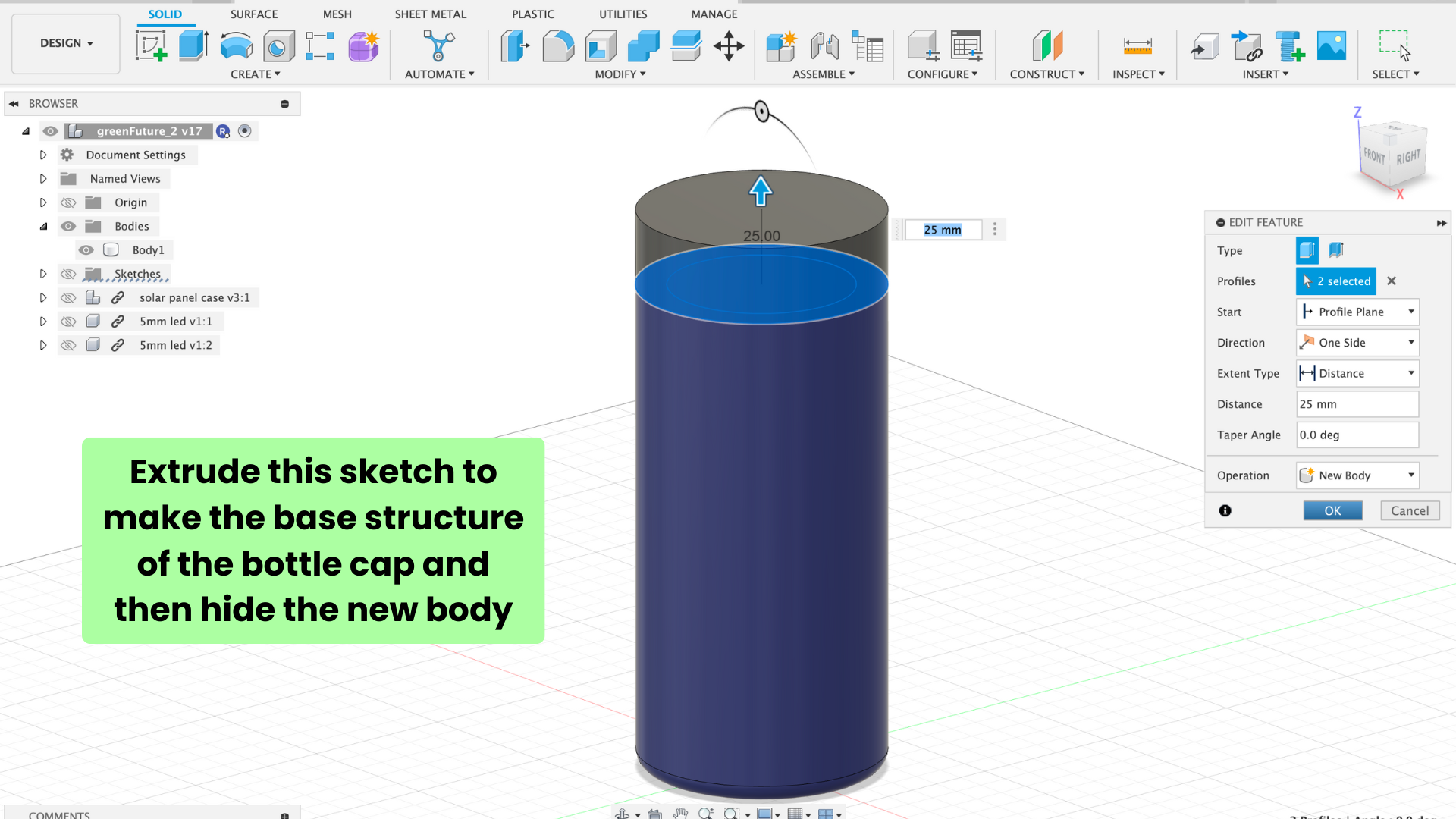
Task: Open the Modify menu label
Action: pos(620,74)
